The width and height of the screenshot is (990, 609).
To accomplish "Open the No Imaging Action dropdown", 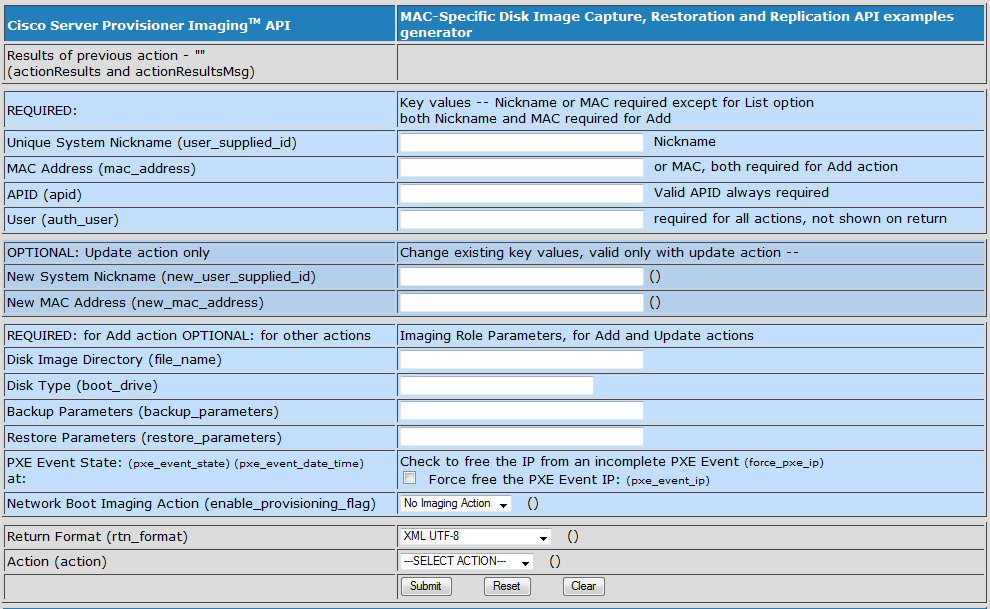I will (456, 504).
